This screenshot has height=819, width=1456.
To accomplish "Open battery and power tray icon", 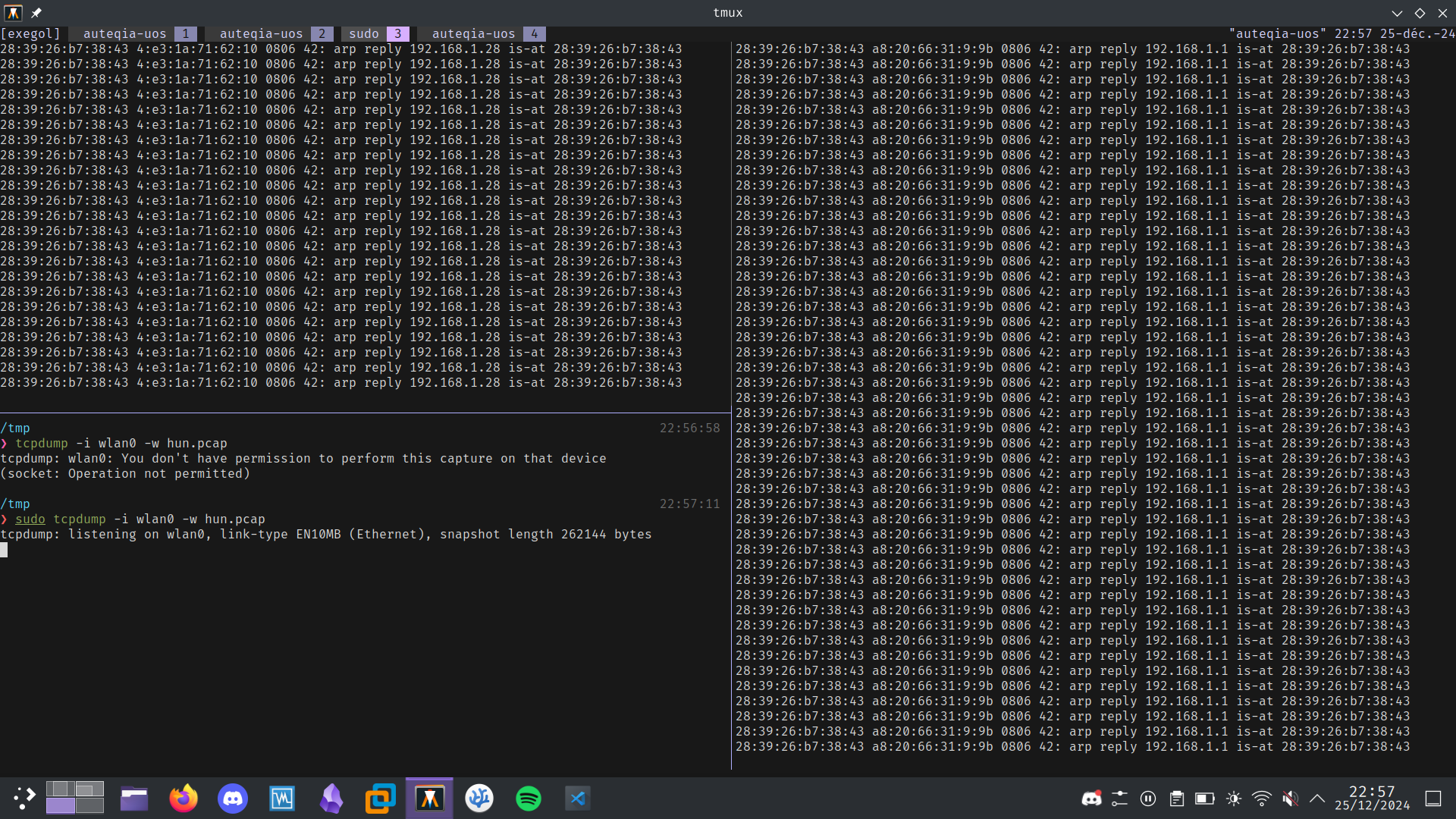I will pos(1205,798).
